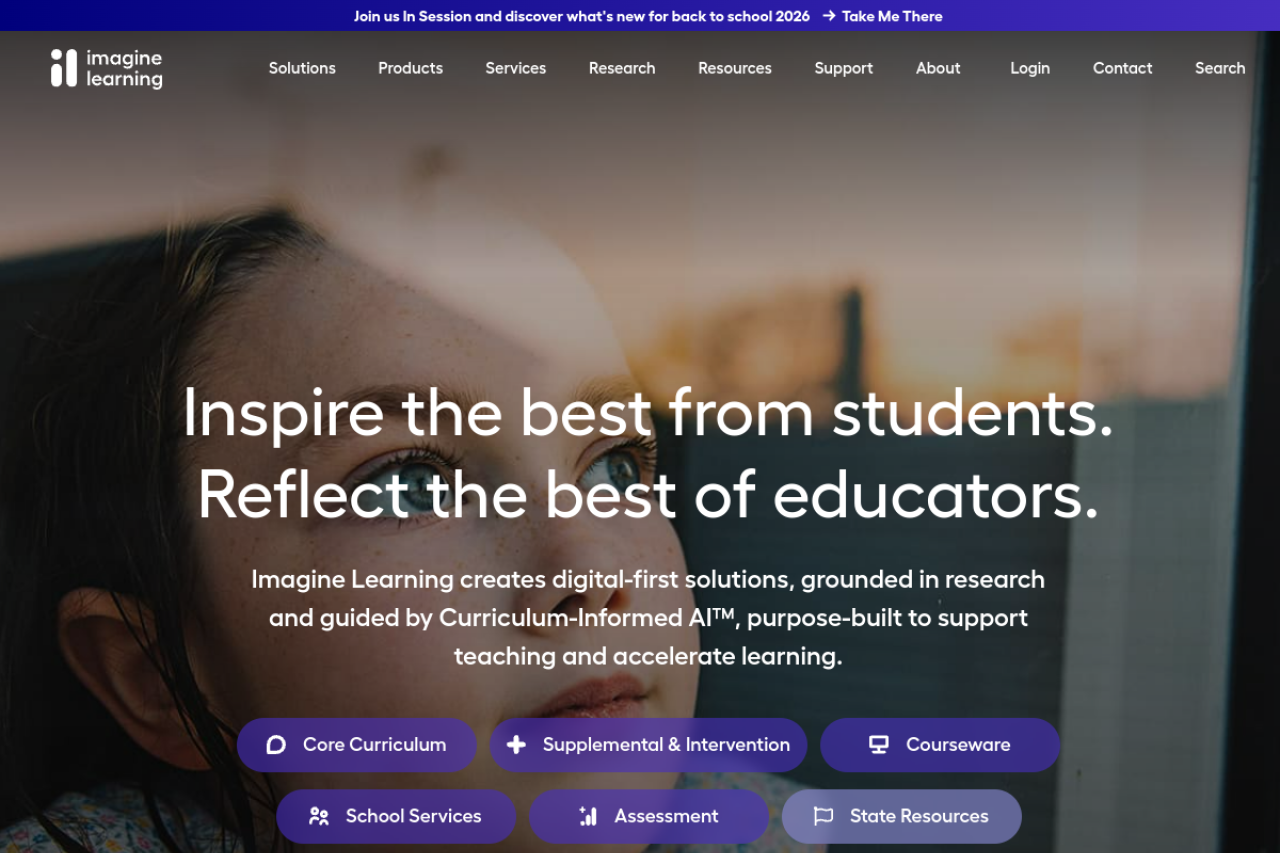1280x853 pixels.
Task: Click the Core Curriculum bubble icon
Action: click(x=276, y=745)
